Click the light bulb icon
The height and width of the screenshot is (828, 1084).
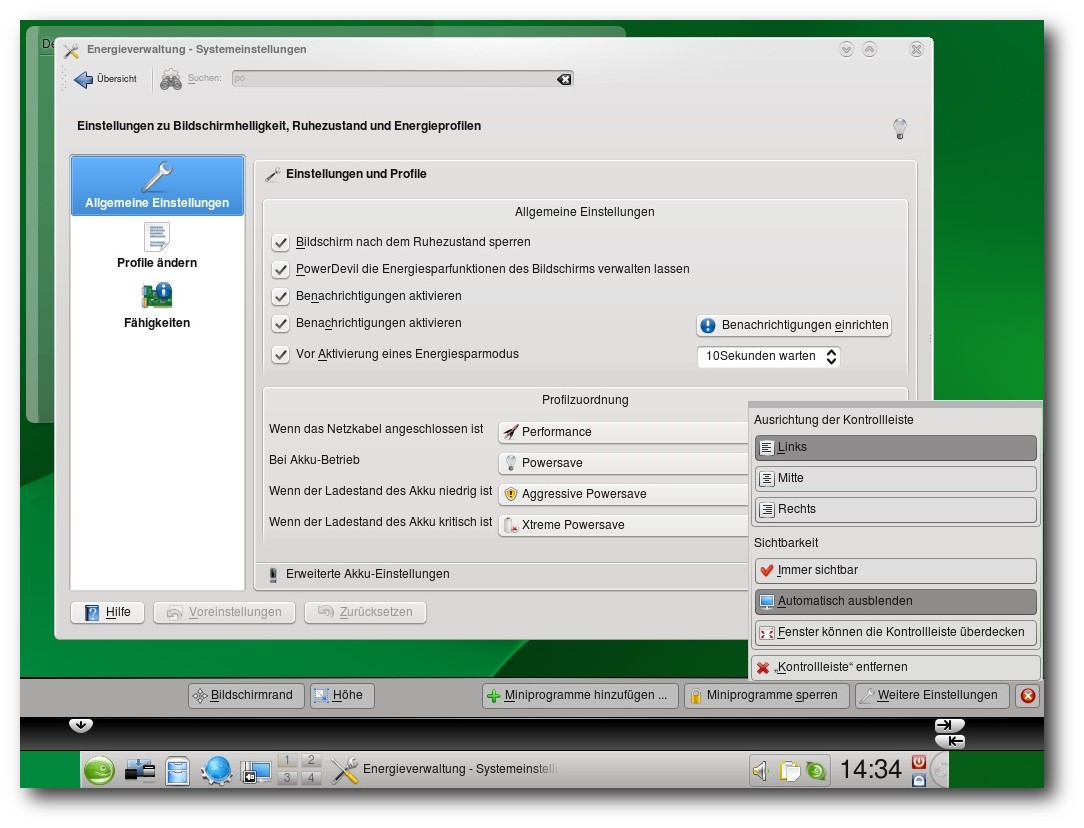coord(899,128)
